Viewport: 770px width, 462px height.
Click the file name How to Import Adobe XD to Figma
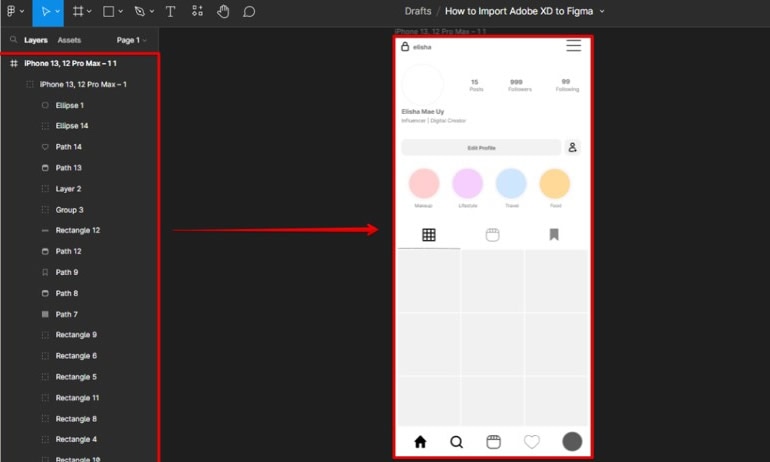519,11
